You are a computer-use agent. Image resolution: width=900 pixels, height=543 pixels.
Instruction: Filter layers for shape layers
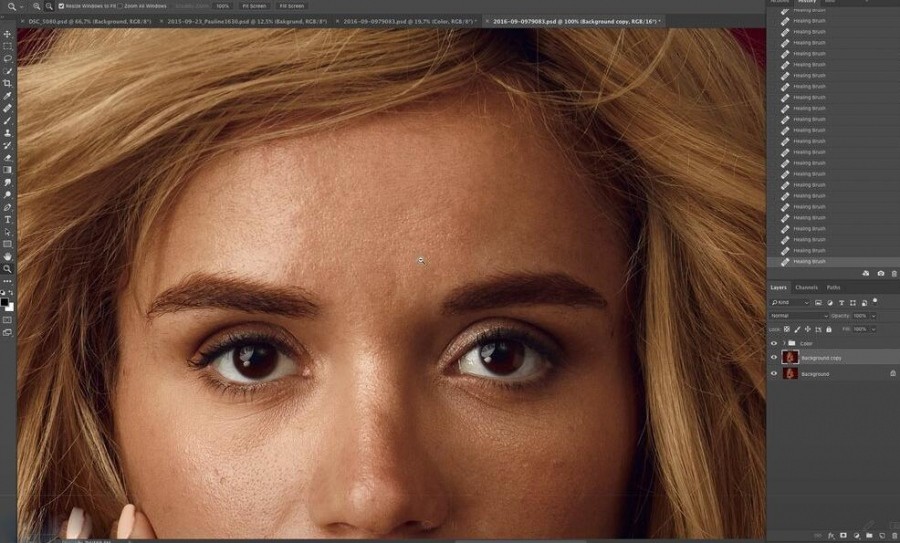(853, 302)
